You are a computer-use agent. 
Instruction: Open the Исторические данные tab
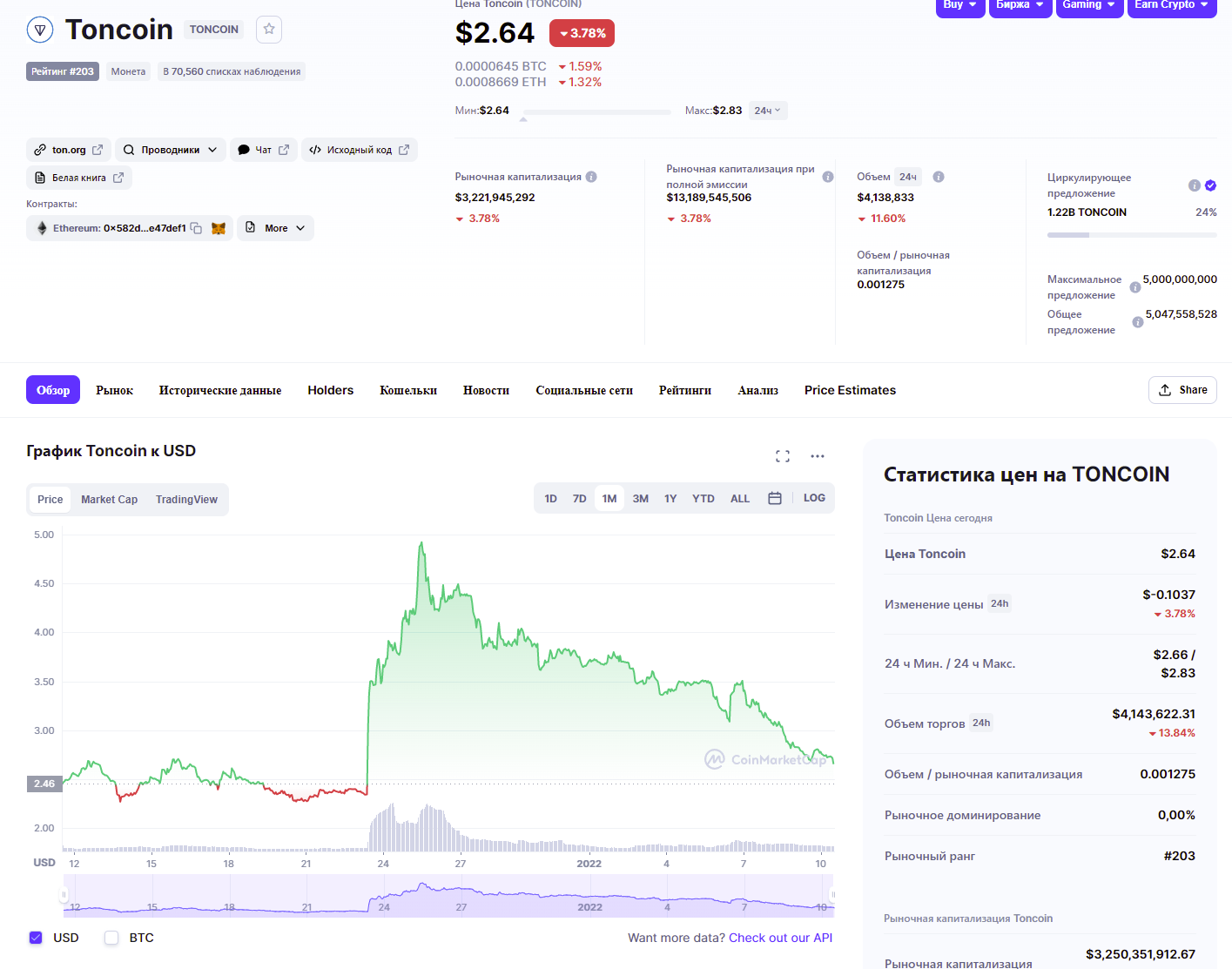[220, 390]
